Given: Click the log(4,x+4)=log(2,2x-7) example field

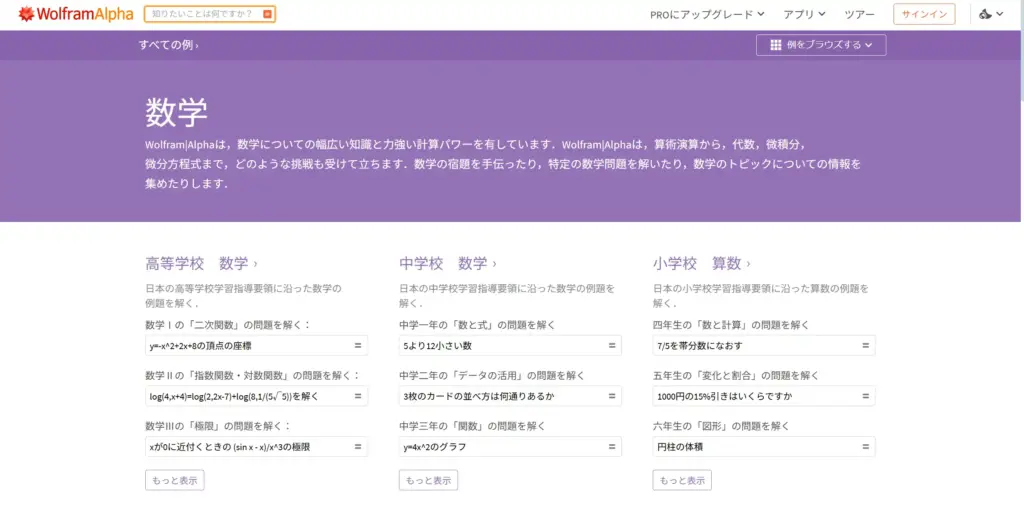Looking at the screenshot, I should [x=256, y=396].
